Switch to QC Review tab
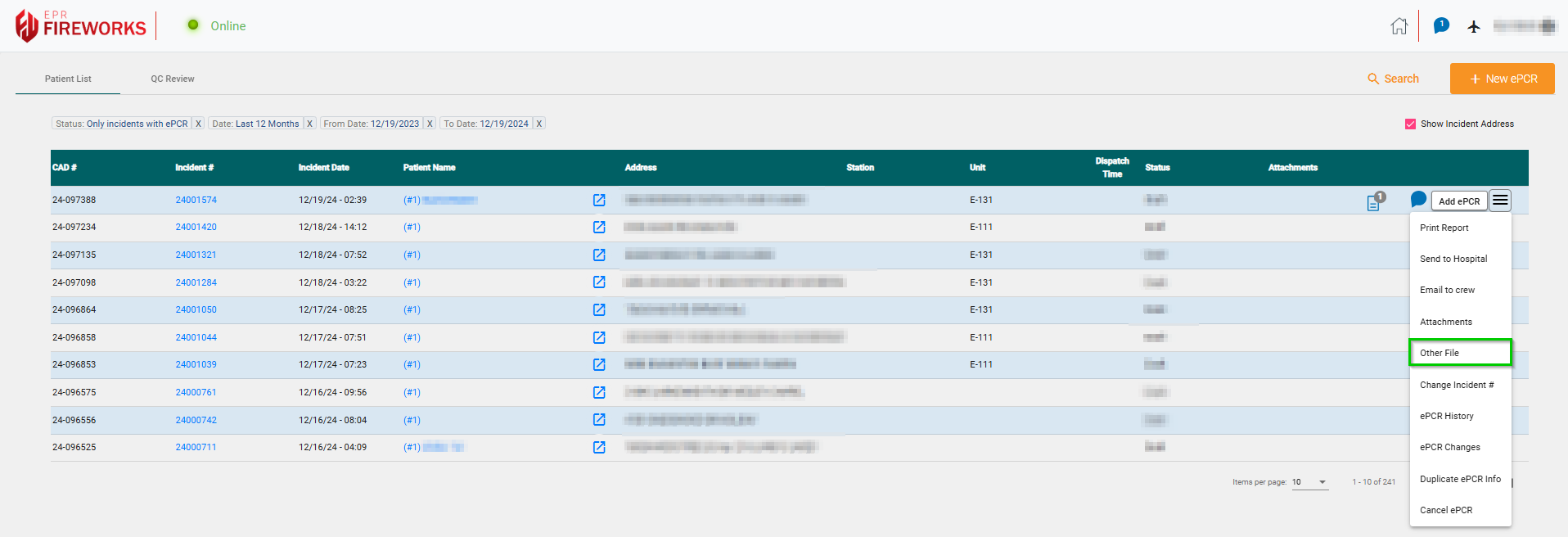This screenshot has height=537, width=1568. [x=173, y=79]
